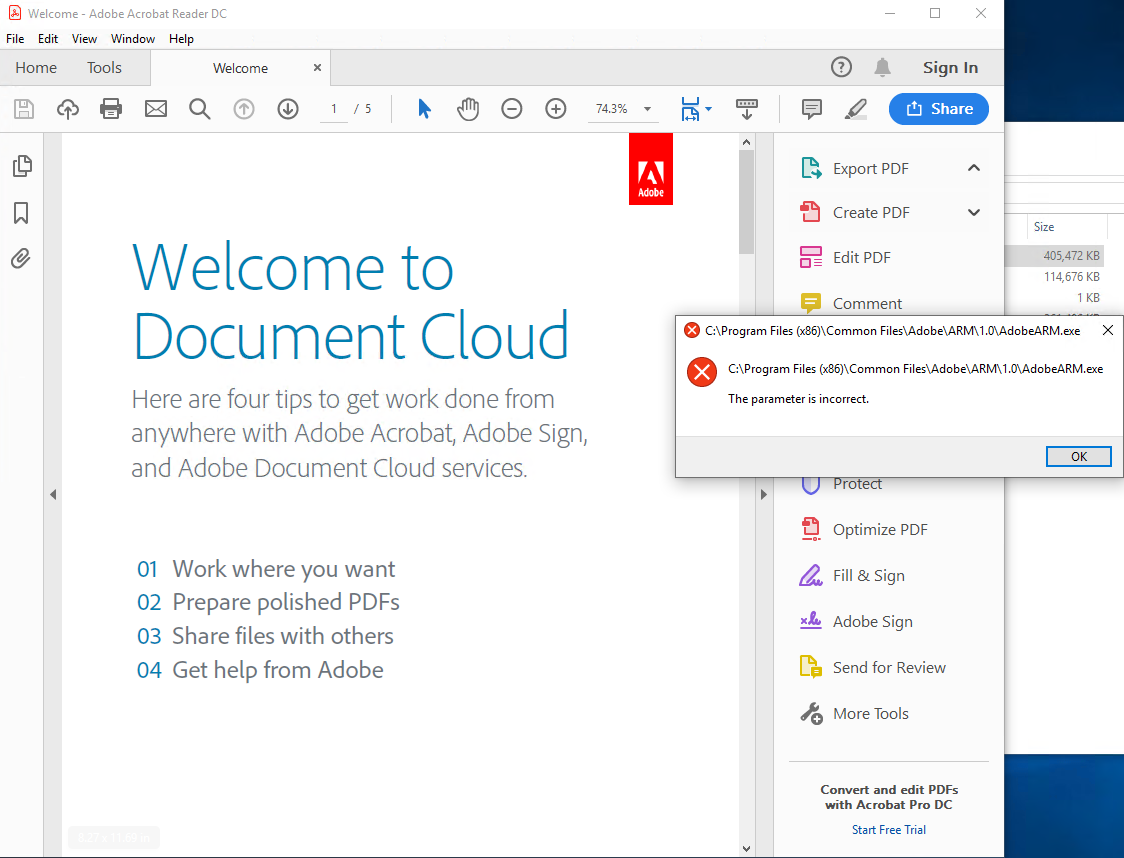Image resolution: width=1124 pixels, height=858 pixels.
Task: Click the current page number field
Action: click(x=333, y=109)
